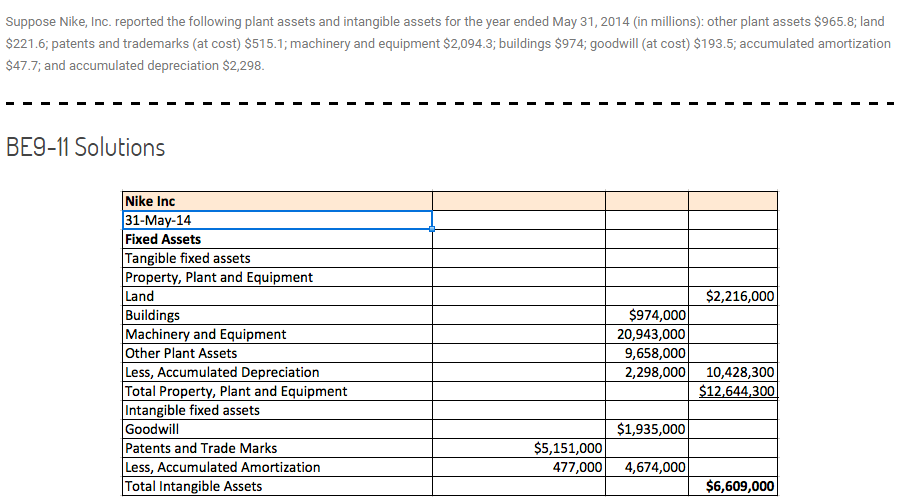Select the Goodwill value $1,935,000
This screenshot has height=501, width=911.
(x=646, y=429)
